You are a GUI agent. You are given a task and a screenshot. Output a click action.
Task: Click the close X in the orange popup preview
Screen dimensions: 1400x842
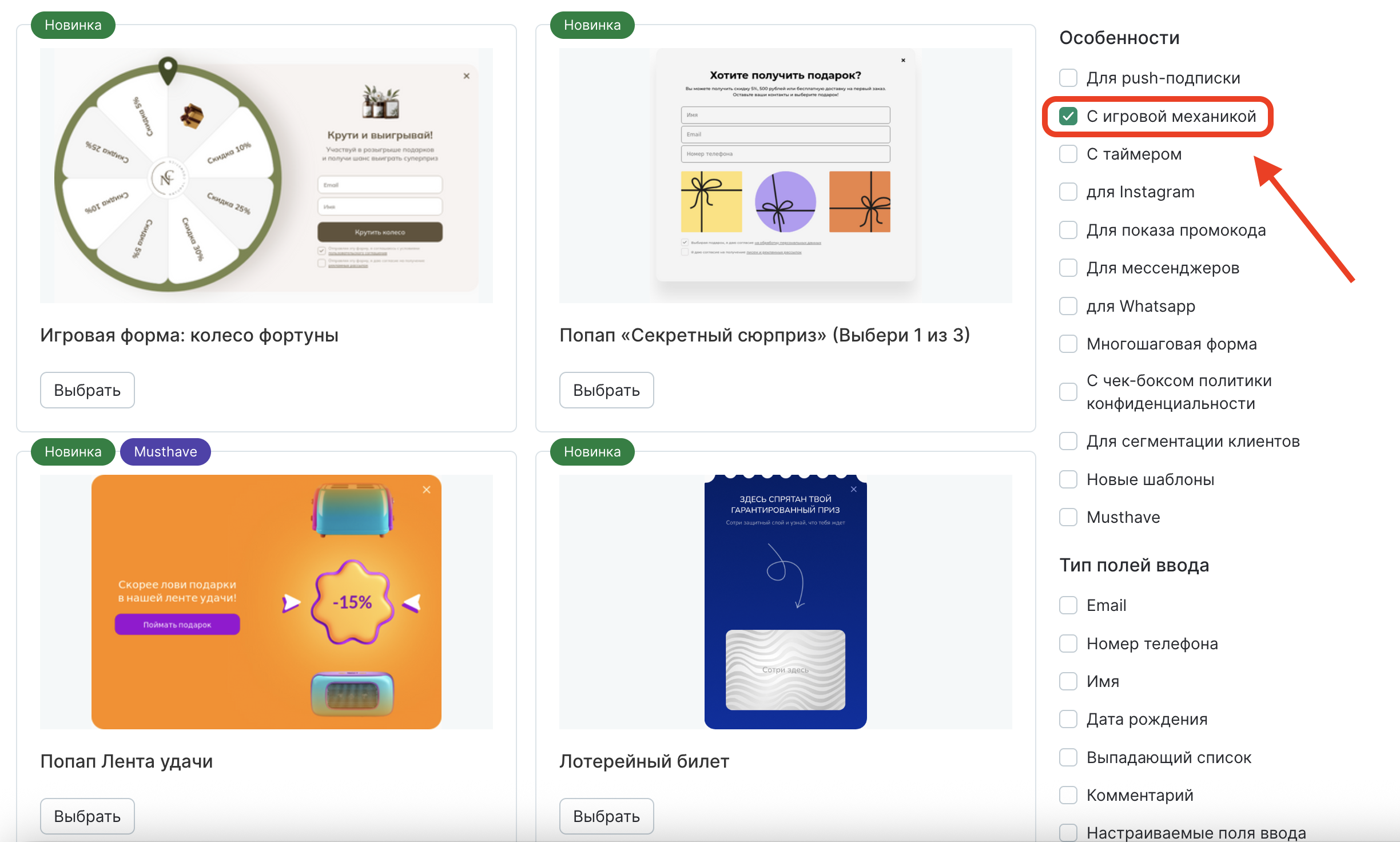(427, 490)
